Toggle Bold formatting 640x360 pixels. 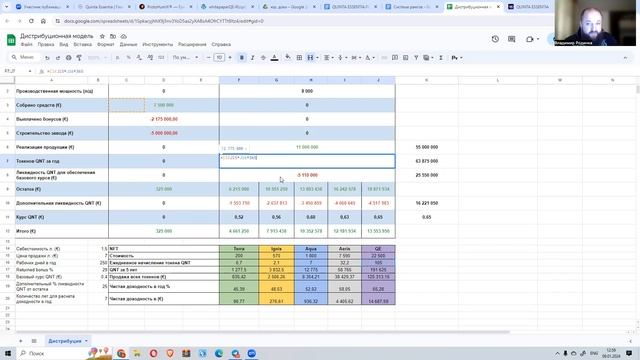pyautogui.click(x=242, y=58)
